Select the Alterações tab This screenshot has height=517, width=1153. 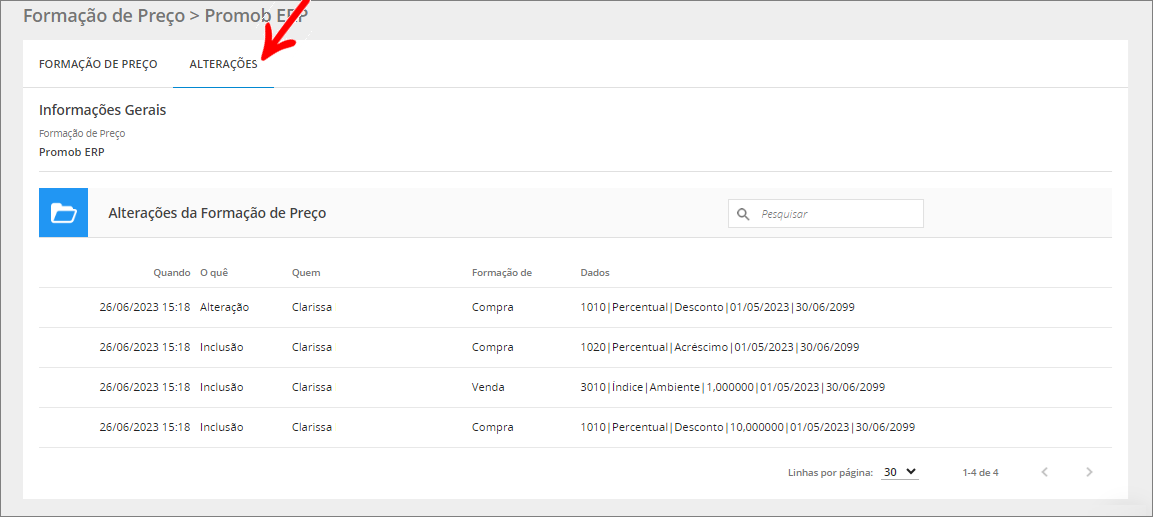[223, 64]
